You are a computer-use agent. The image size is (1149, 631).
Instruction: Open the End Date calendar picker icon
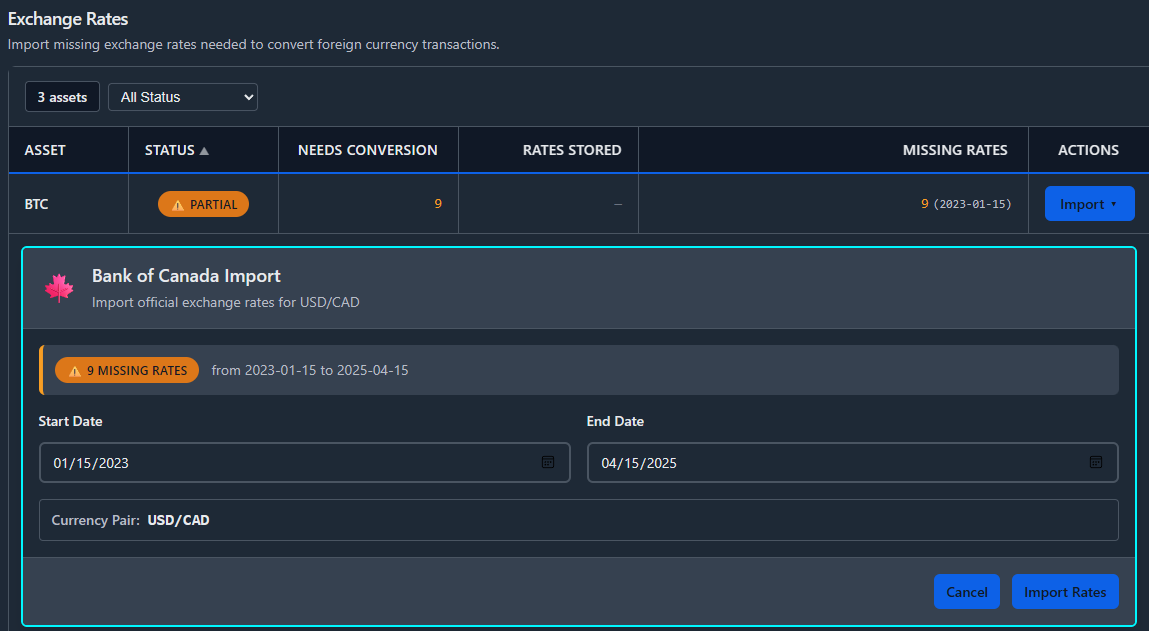1095,462
